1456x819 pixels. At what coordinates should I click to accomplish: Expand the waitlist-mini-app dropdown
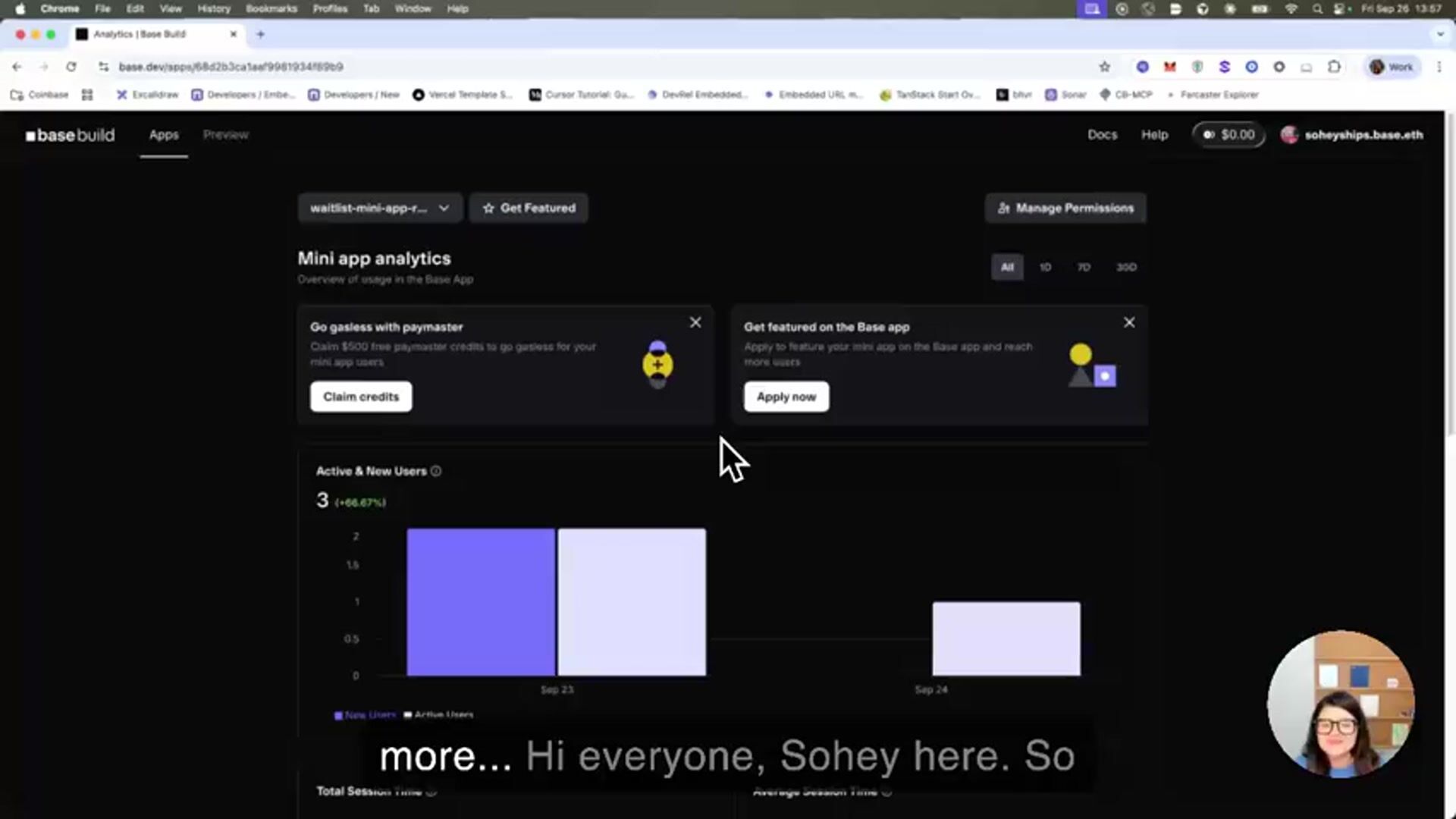[x=379, y=208]
